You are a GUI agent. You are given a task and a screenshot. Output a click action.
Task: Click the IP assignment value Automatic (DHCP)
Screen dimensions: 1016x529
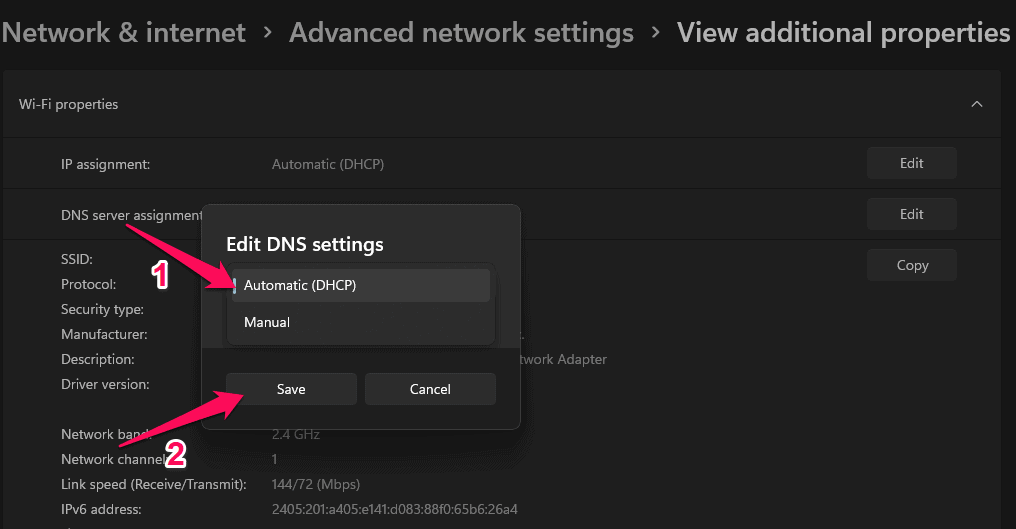pos(328,164)
